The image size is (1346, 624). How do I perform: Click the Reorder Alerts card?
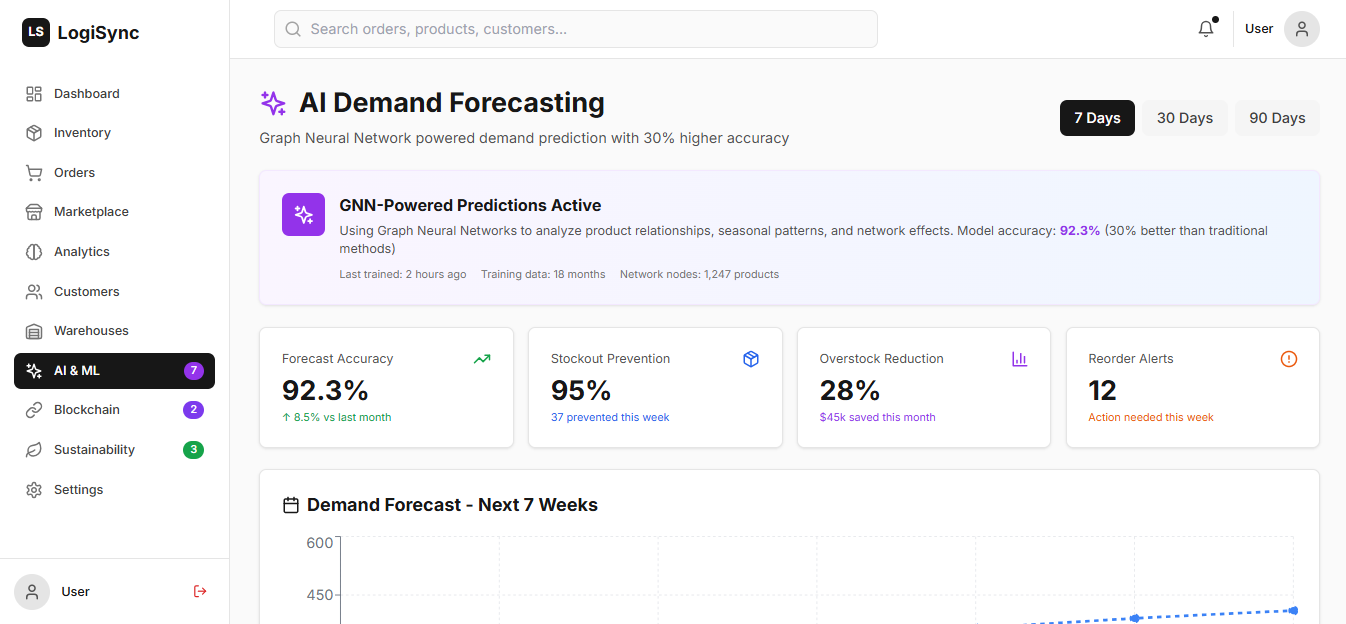(1192, 387)
